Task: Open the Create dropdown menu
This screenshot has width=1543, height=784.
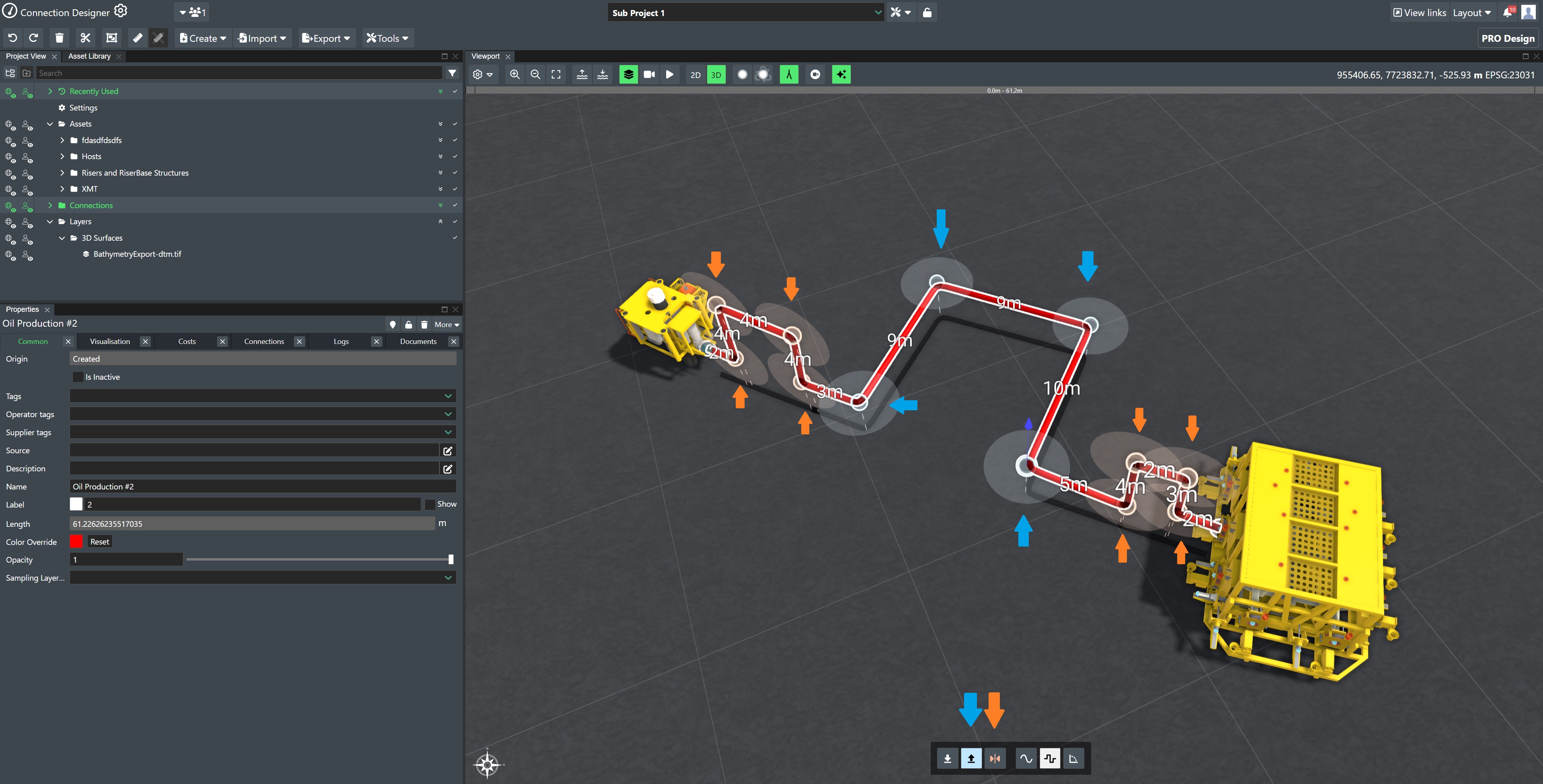Action: pos(203,38)
